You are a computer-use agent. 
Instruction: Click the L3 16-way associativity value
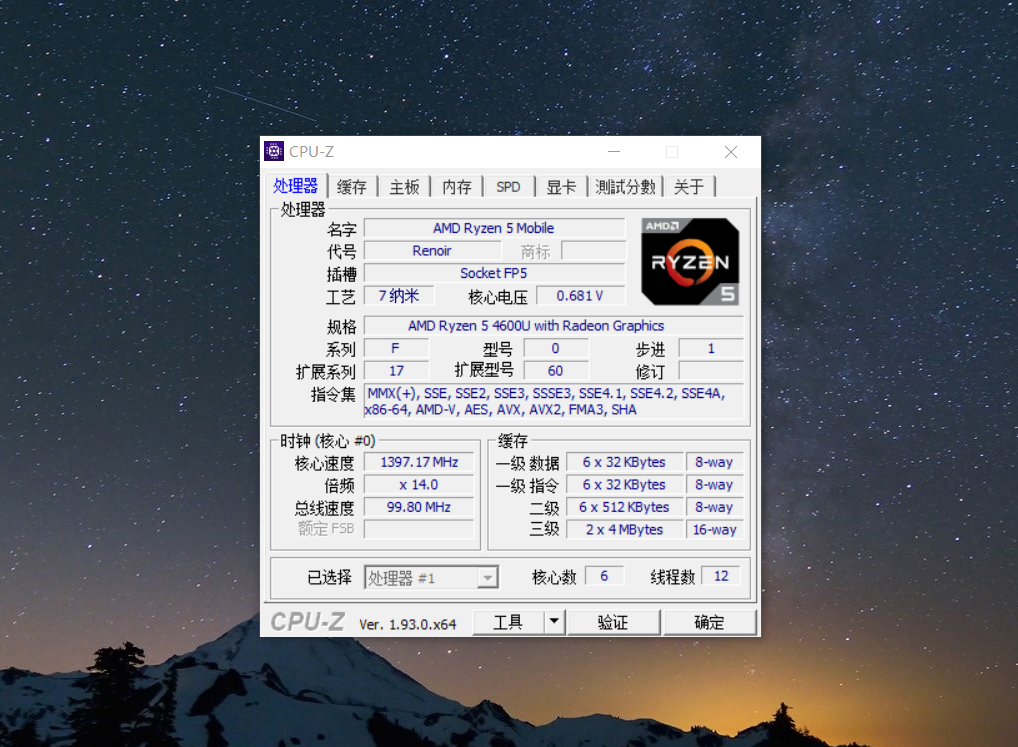pyautogui.click(x=714, y=530)
